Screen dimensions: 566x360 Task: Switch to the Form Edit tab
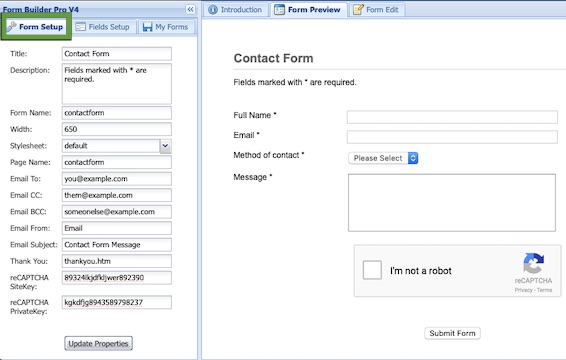[377, 10]
